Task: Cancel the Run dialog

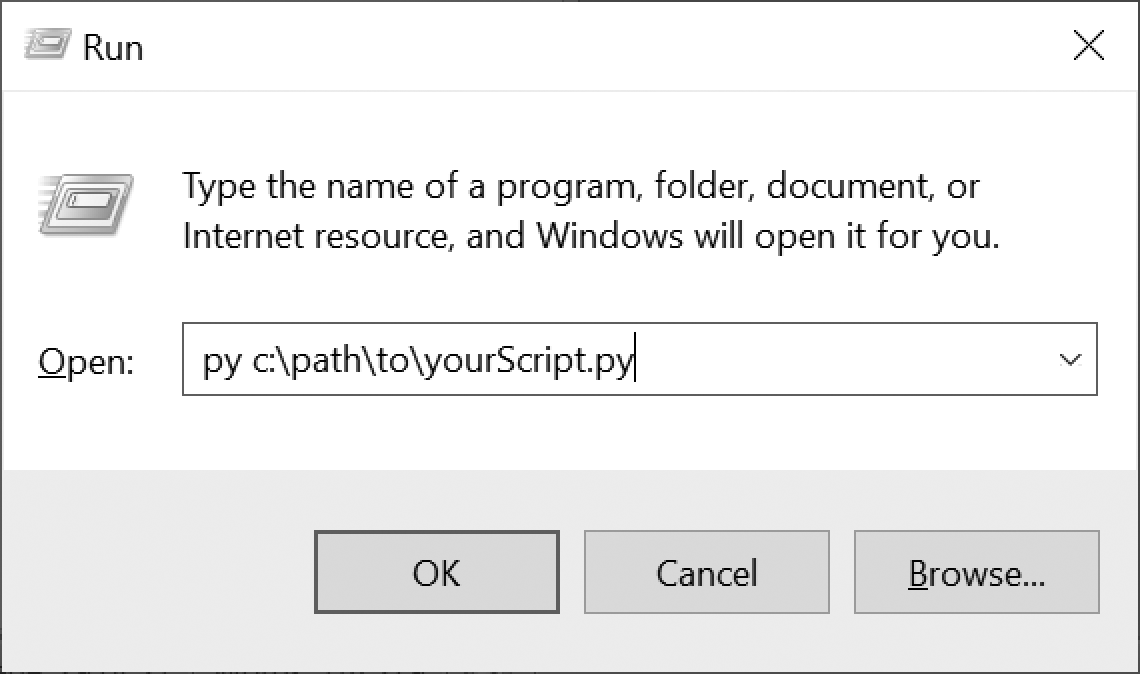Action: tap(707, 572)
